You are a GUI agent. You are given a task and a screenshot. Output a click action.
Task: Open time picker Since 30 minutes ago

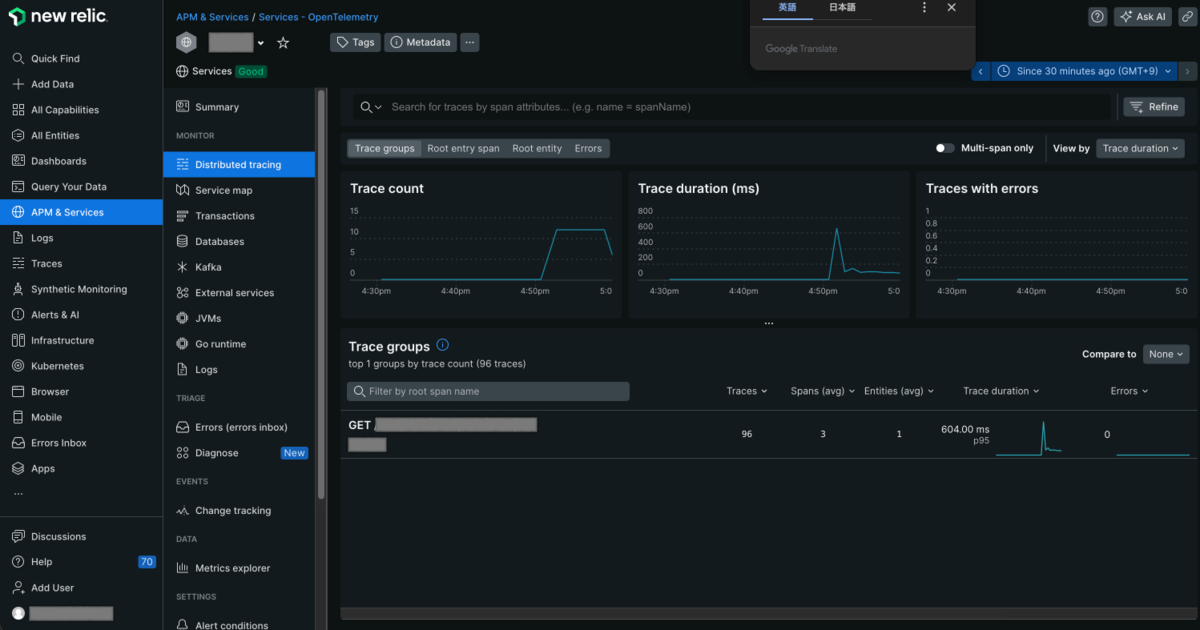pyautogui.click(x=1085, y=71)
